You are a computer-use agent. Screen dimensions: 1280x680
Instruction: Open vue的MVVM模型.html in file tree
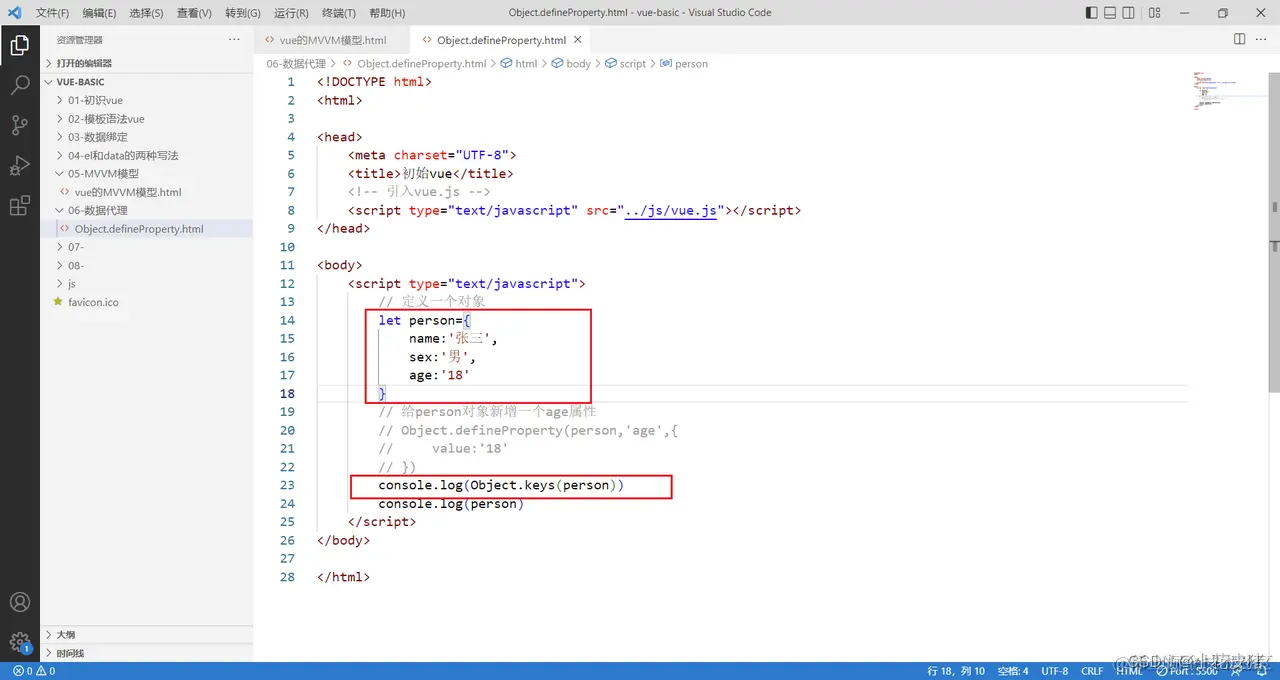tap(147, 192)
